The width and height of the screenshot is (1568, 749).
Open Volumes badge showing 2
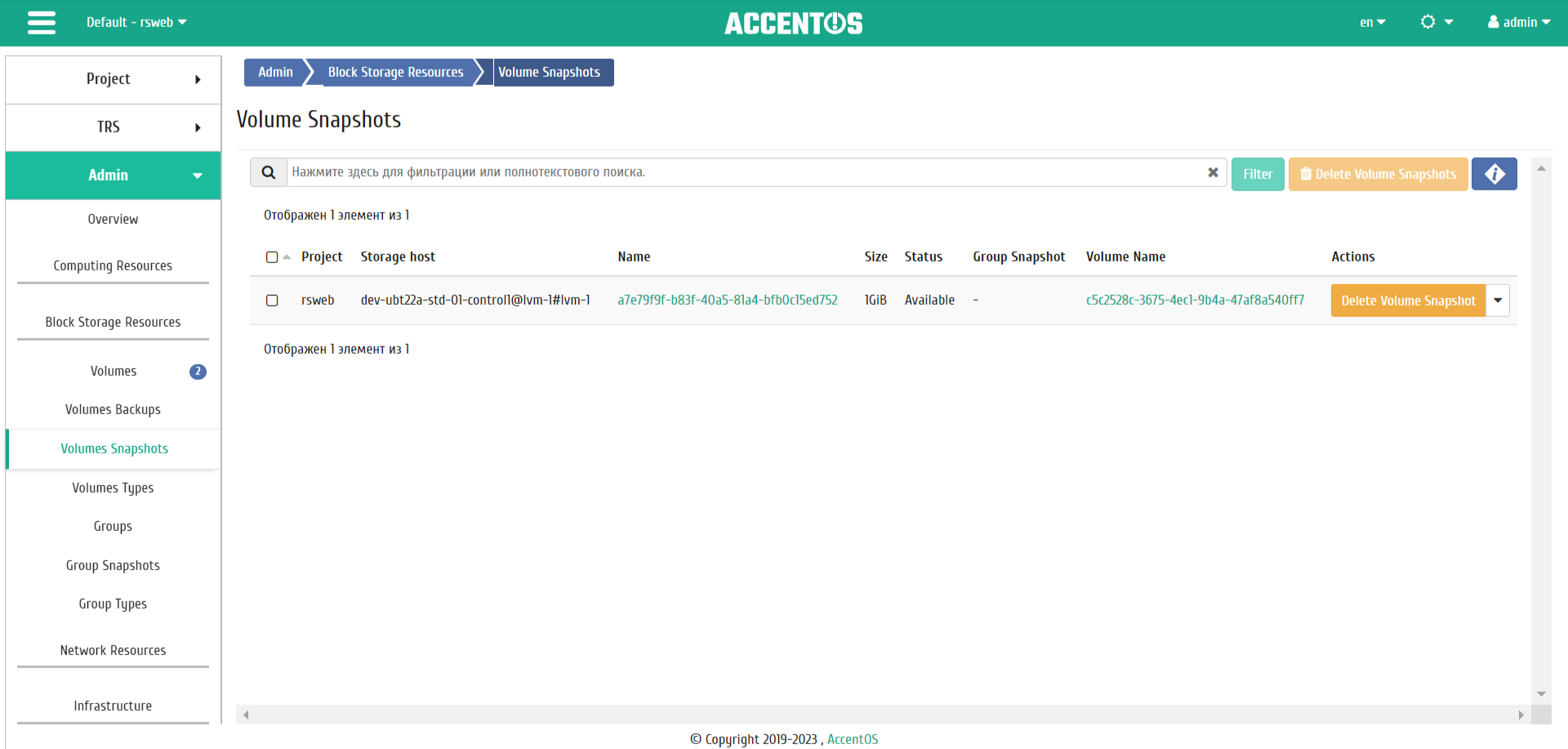pos(198,372)
